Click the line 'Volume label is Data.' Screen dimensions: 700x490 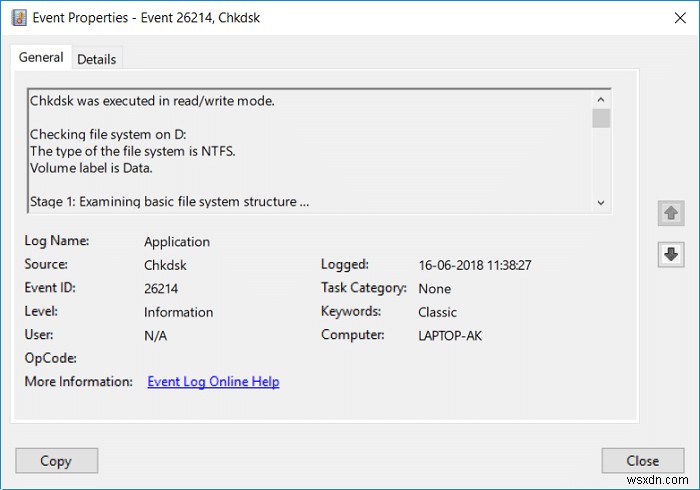pyautogui.click(x=91, y=168)
